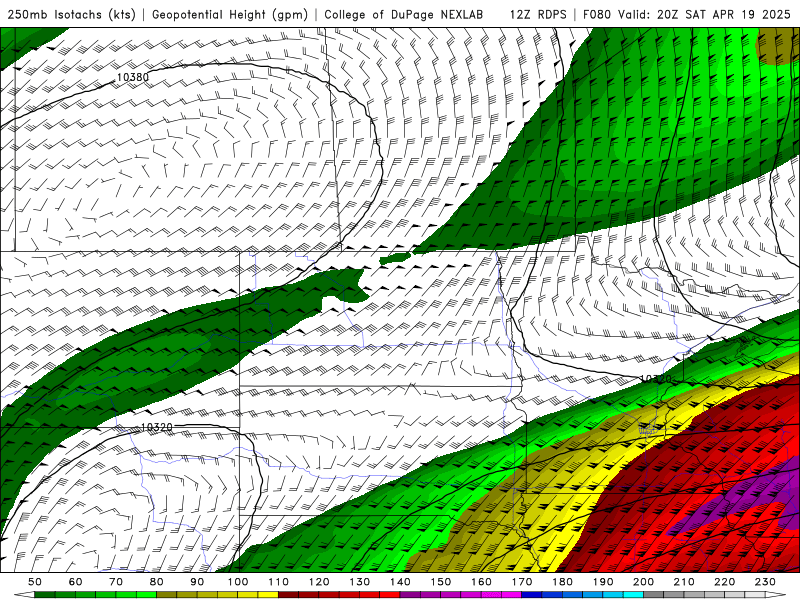Select the dark gray swatch just after 200
The image size is (800, 600).
tap(654, 595)
